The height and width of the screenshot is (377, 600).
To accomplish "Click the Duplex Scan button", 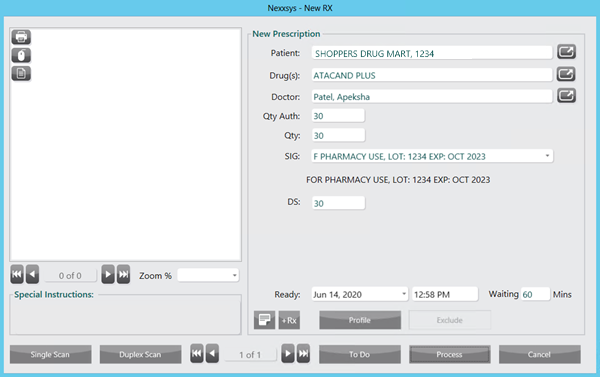I will point(140,354).
